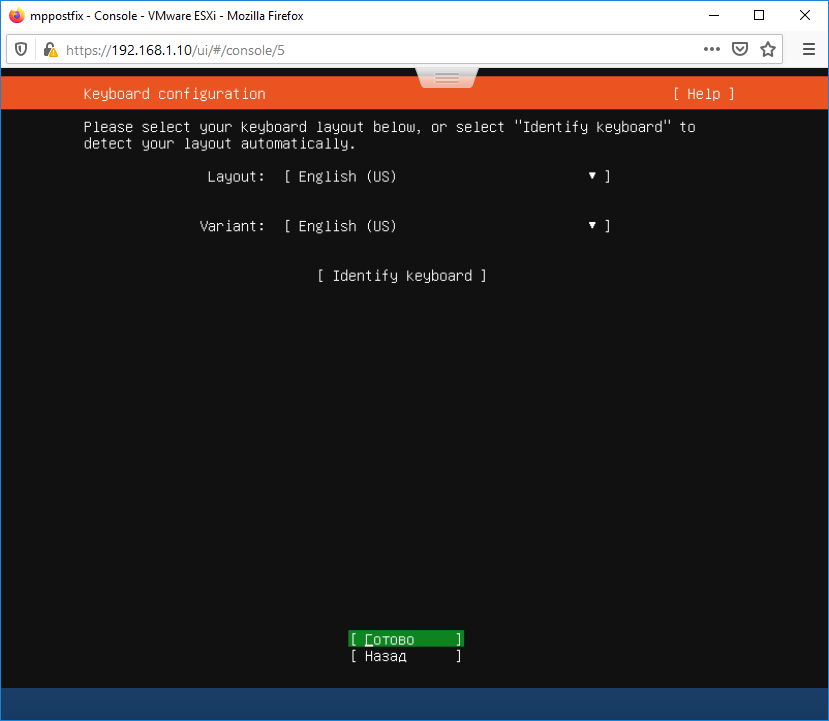Screen dimensions: 829x721
Task: Select the highlighted Готово button
Action: point(405,638)
